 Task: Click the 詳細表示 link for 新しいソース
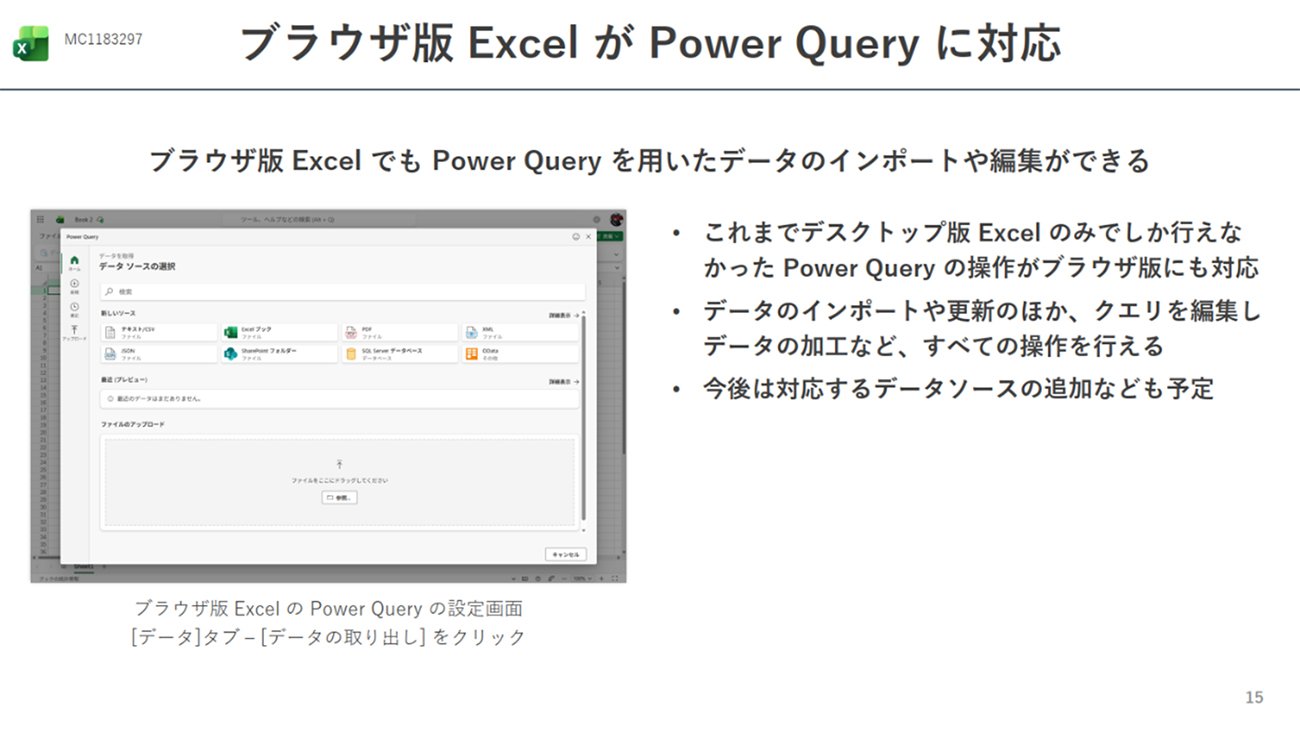tap(563, 315)
